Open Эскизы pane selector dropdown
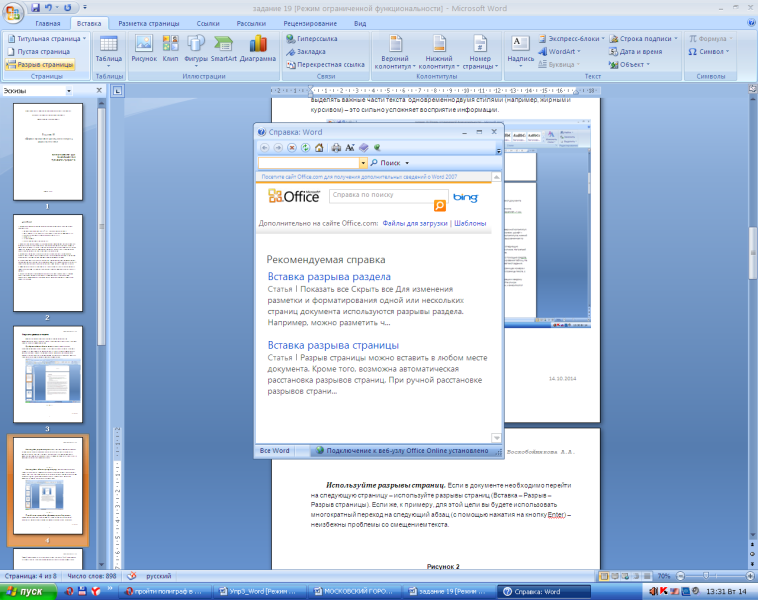758x600 pixels. pyautogui.click(x=69, y=90)
